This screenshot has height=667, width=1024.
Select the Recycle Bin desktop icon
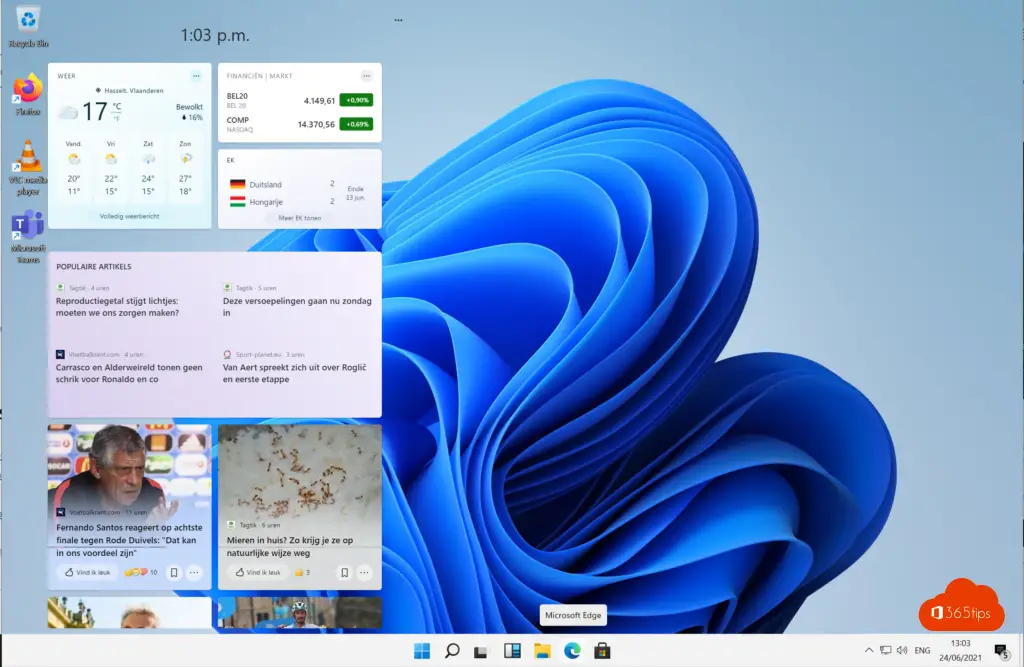tap(28, 26)
